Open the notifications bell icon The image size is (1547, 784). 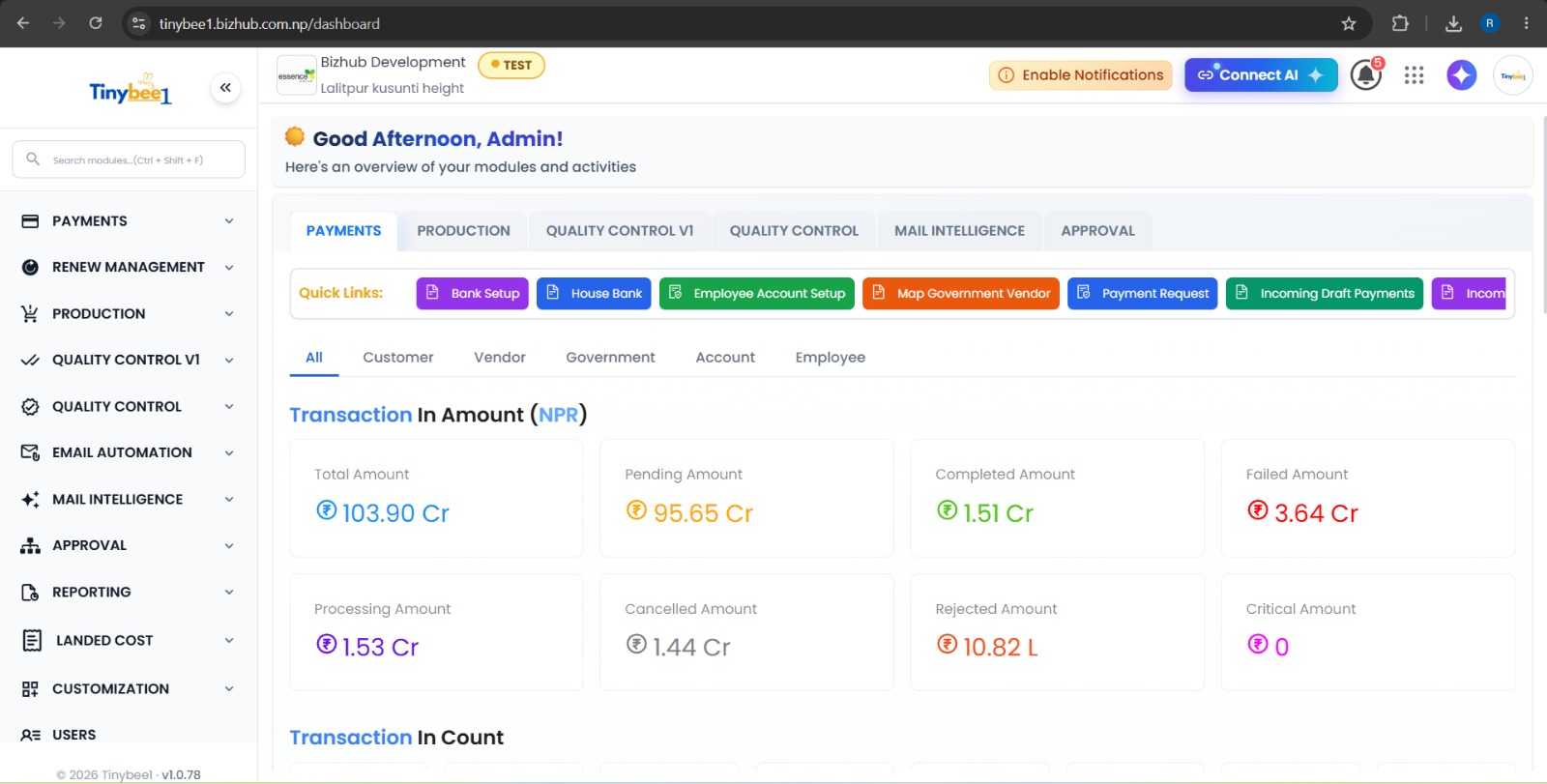coord(1366,74)
